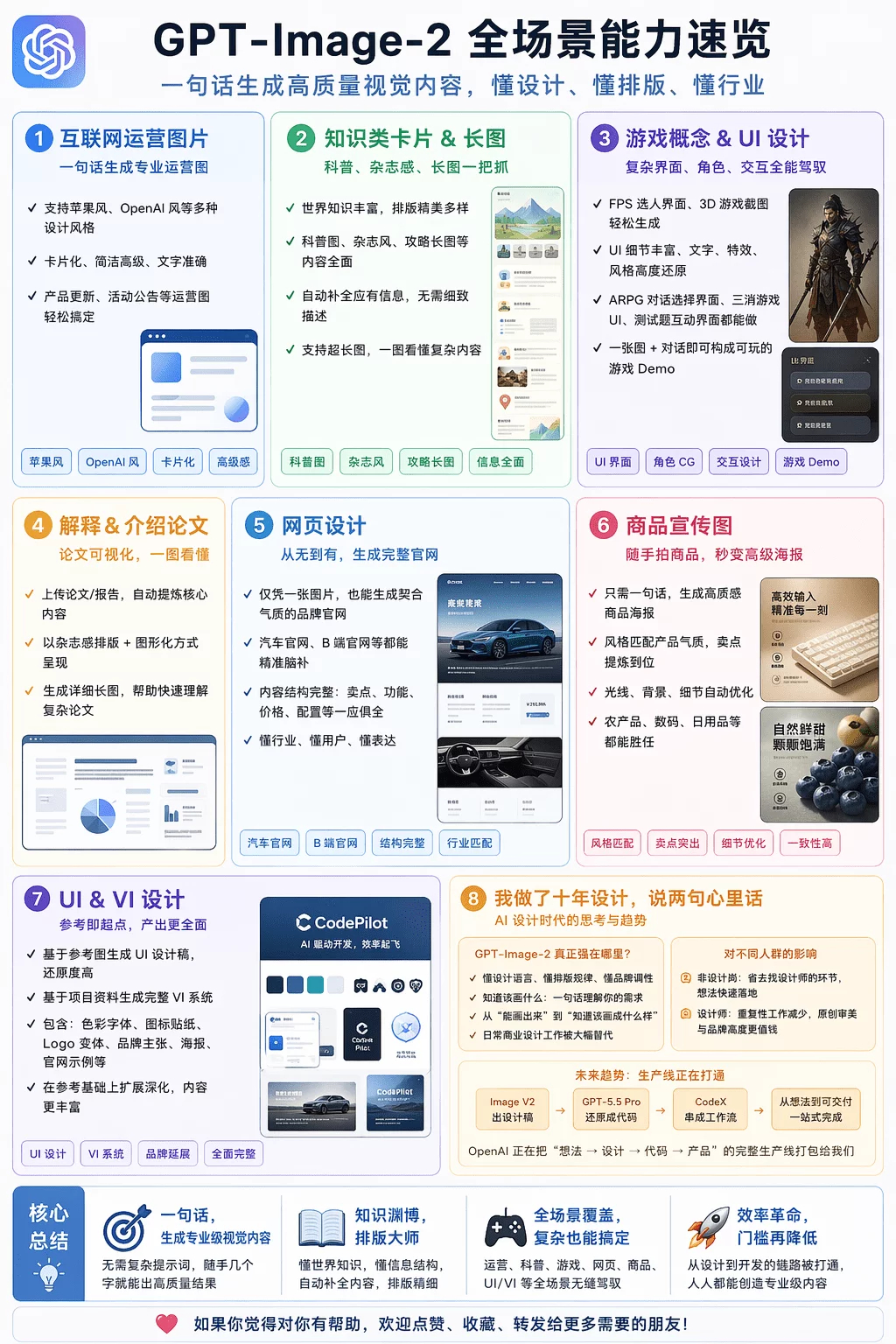Open the keyboard poster 高效输入 精准每一刻
896x1344 pixels.
click(820, 640)
